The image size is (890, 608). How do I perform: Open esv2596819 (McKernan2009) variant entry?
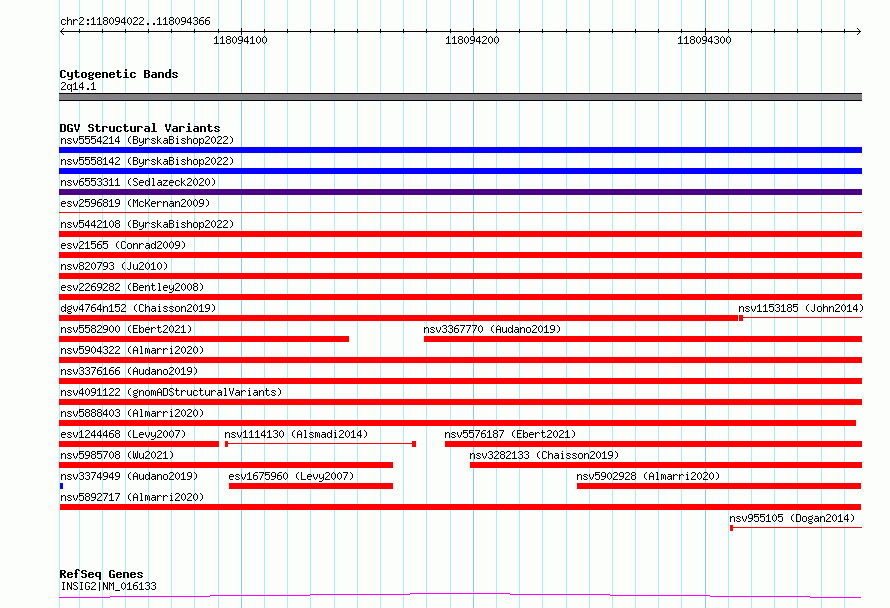[x=135, y=203]
